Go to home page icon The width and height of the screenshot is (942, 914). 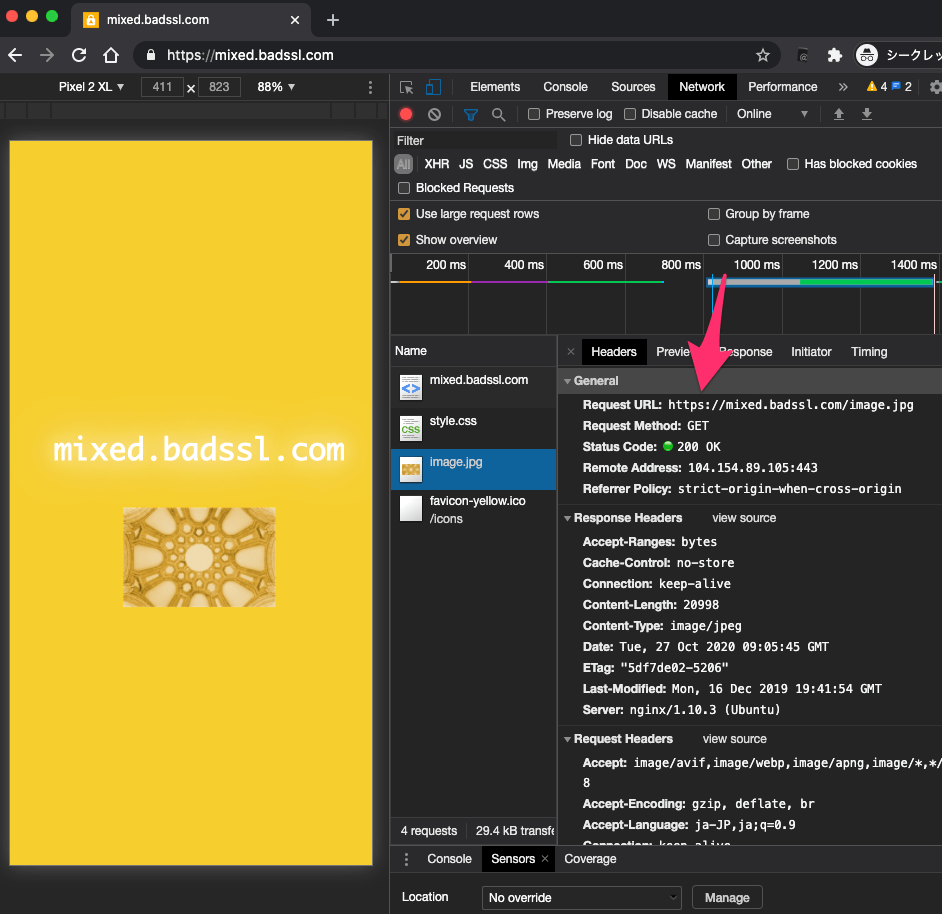(x=111, y=55)
